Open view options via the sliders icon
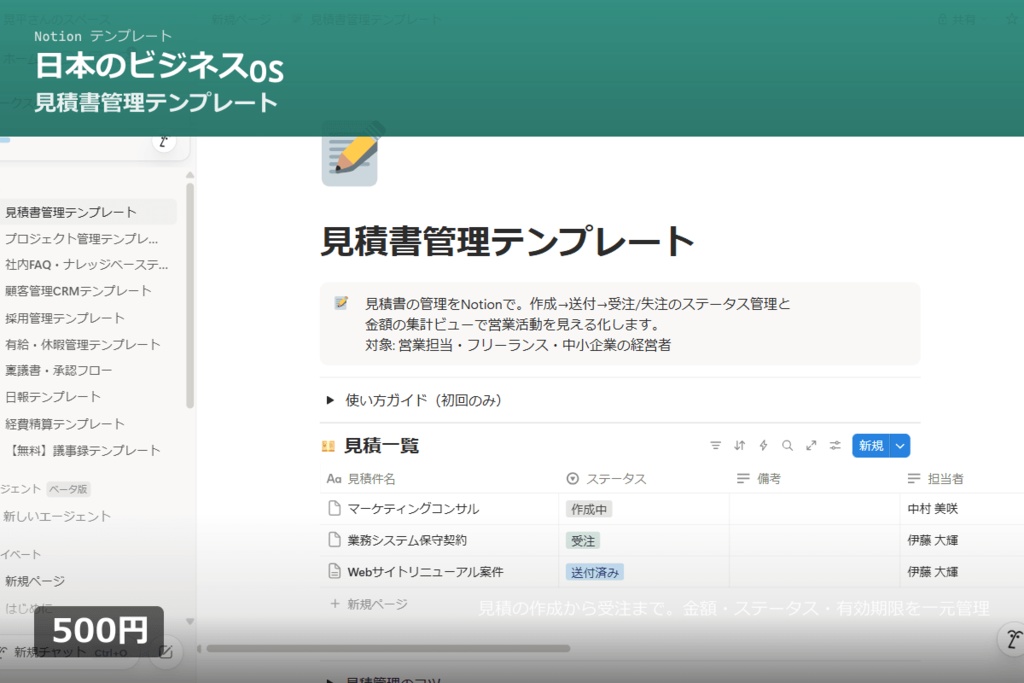This screenshot has width=1024, height=683. [835, 445]
